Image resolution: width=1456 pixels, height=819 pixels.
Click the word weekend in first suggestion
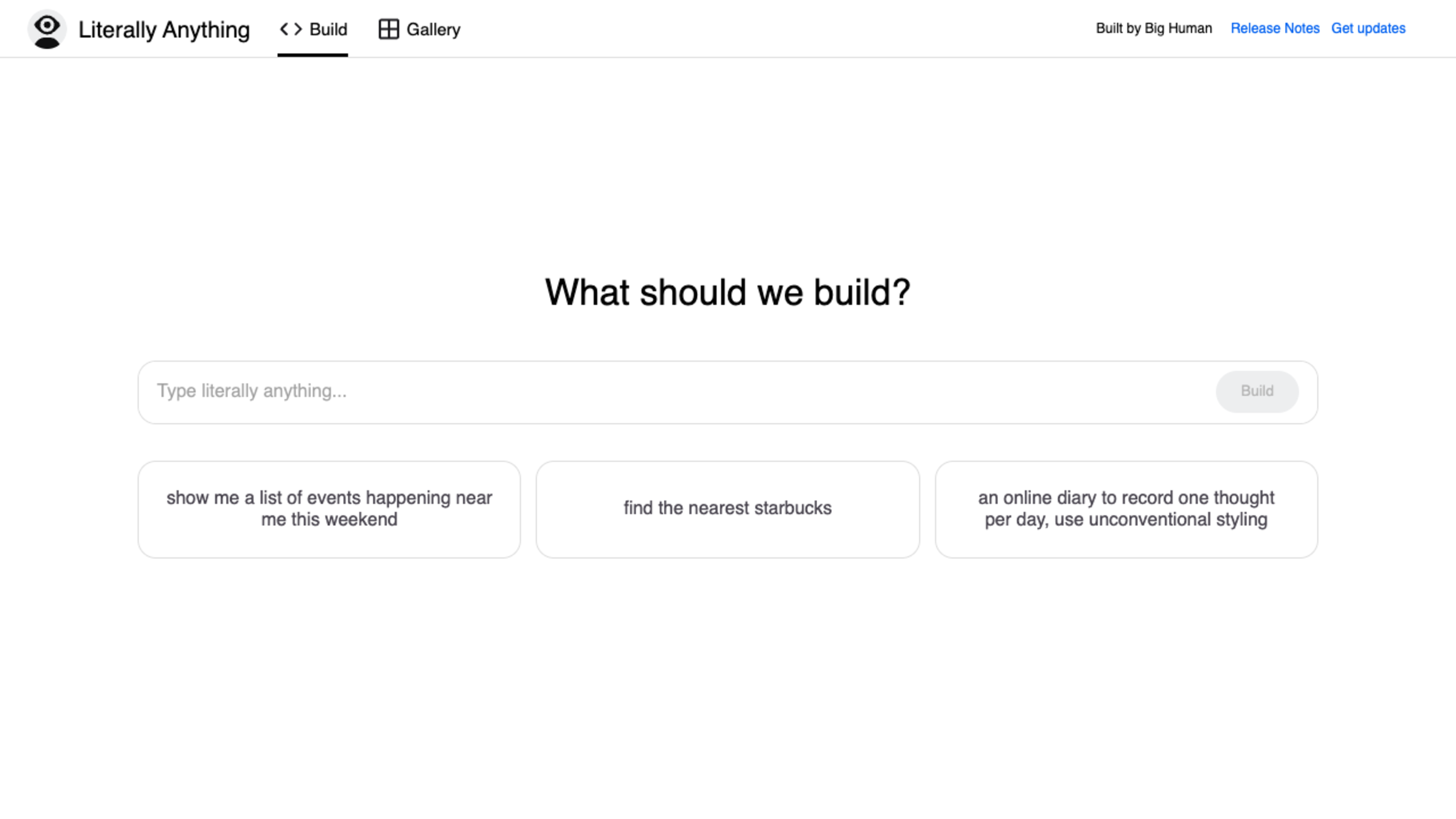[362, 519]
